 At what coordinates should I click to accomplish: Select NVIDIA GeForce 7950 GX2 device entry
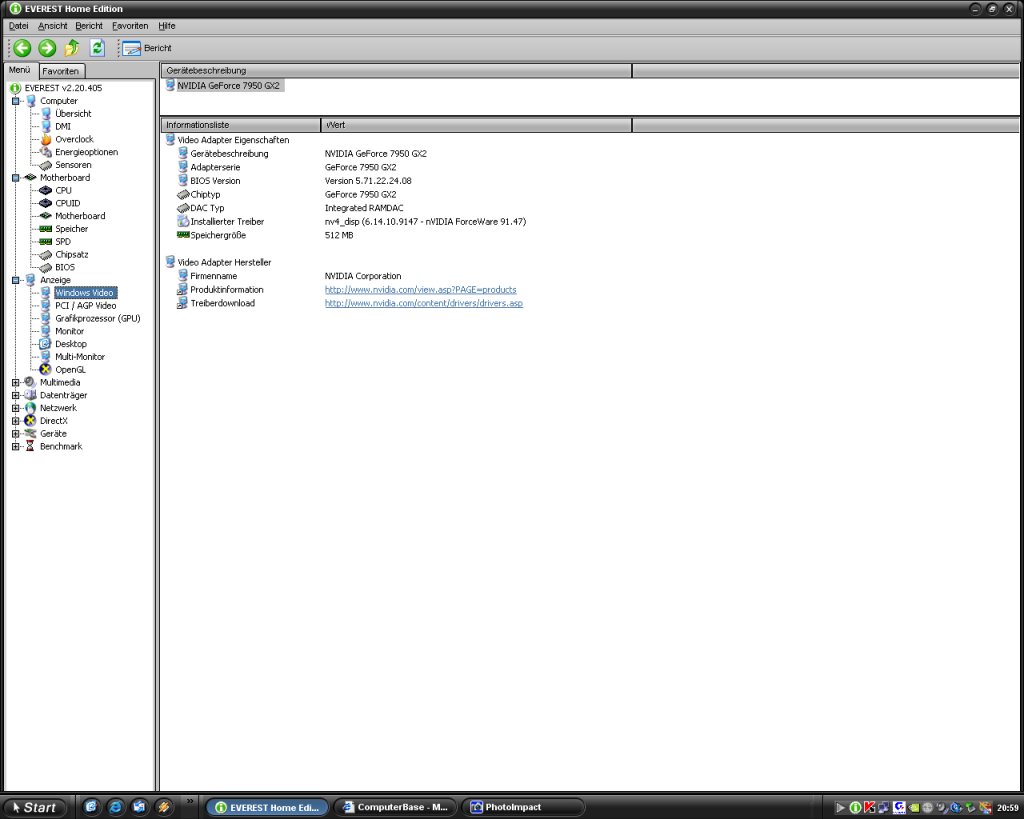224,86
